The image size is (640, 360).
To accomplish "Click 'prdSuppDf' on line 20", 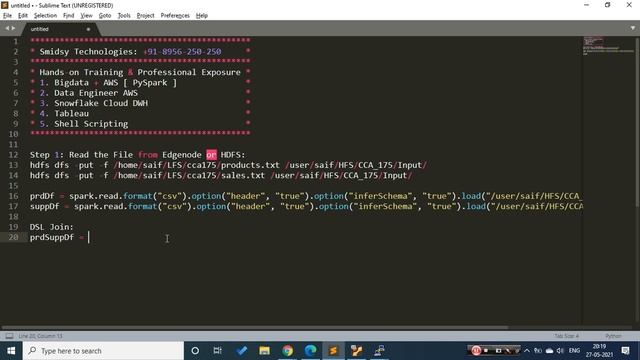I will coord(51,237).
